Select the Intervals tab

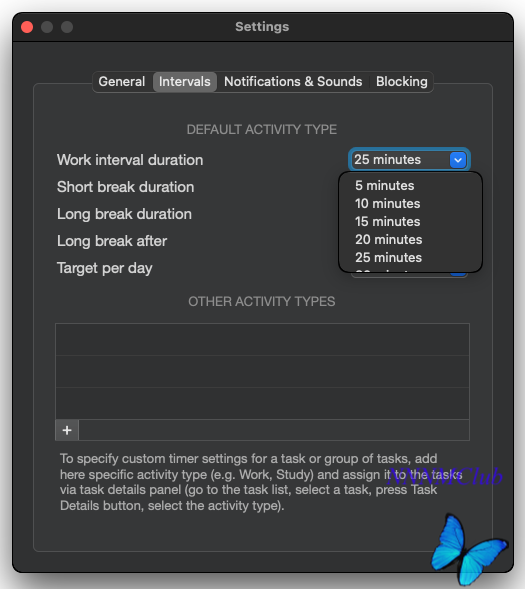[x=184, y=82]
